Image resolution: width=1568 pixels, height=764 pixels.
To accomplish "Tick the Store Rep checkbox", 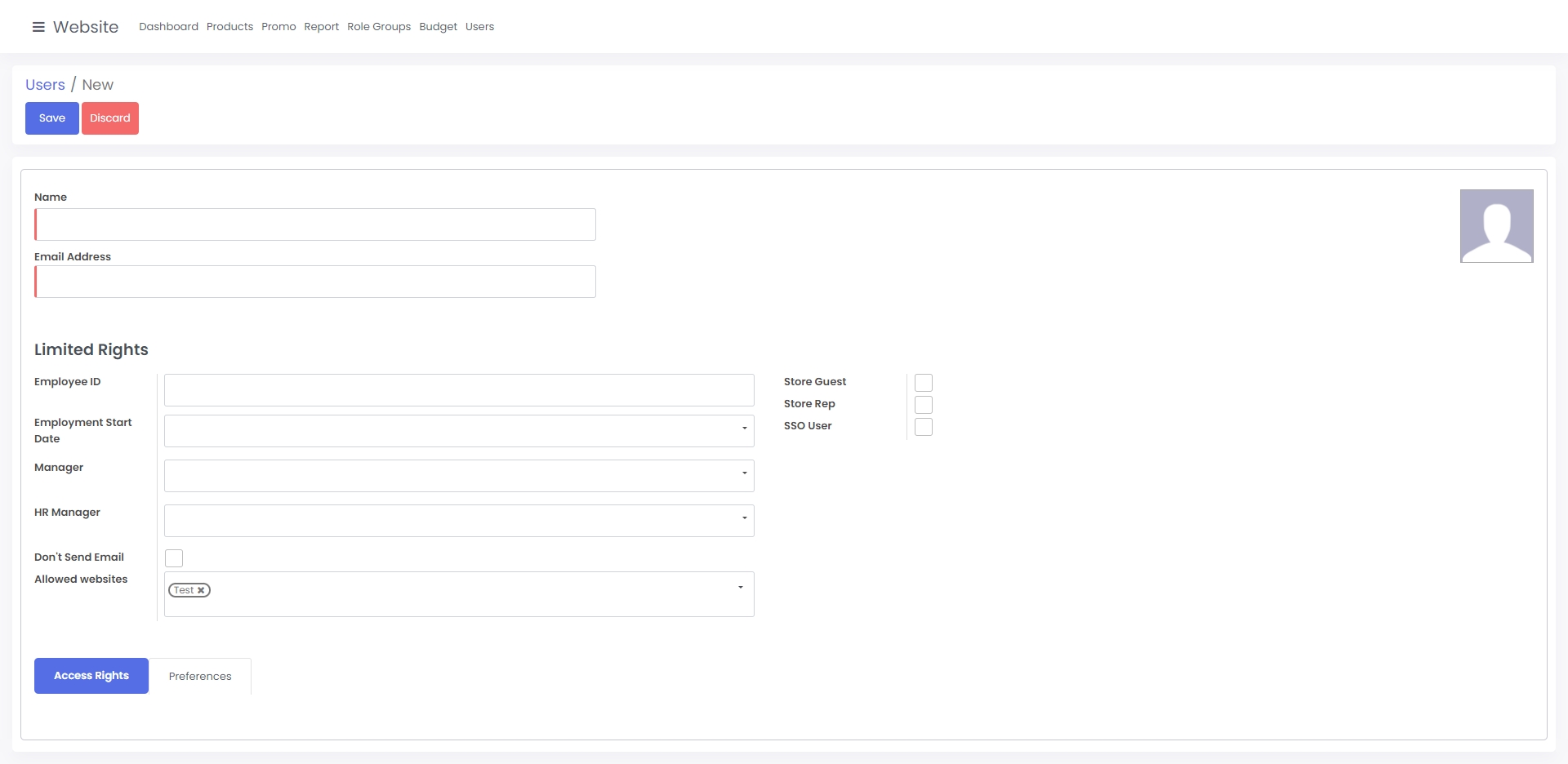I will coord(924,405).
